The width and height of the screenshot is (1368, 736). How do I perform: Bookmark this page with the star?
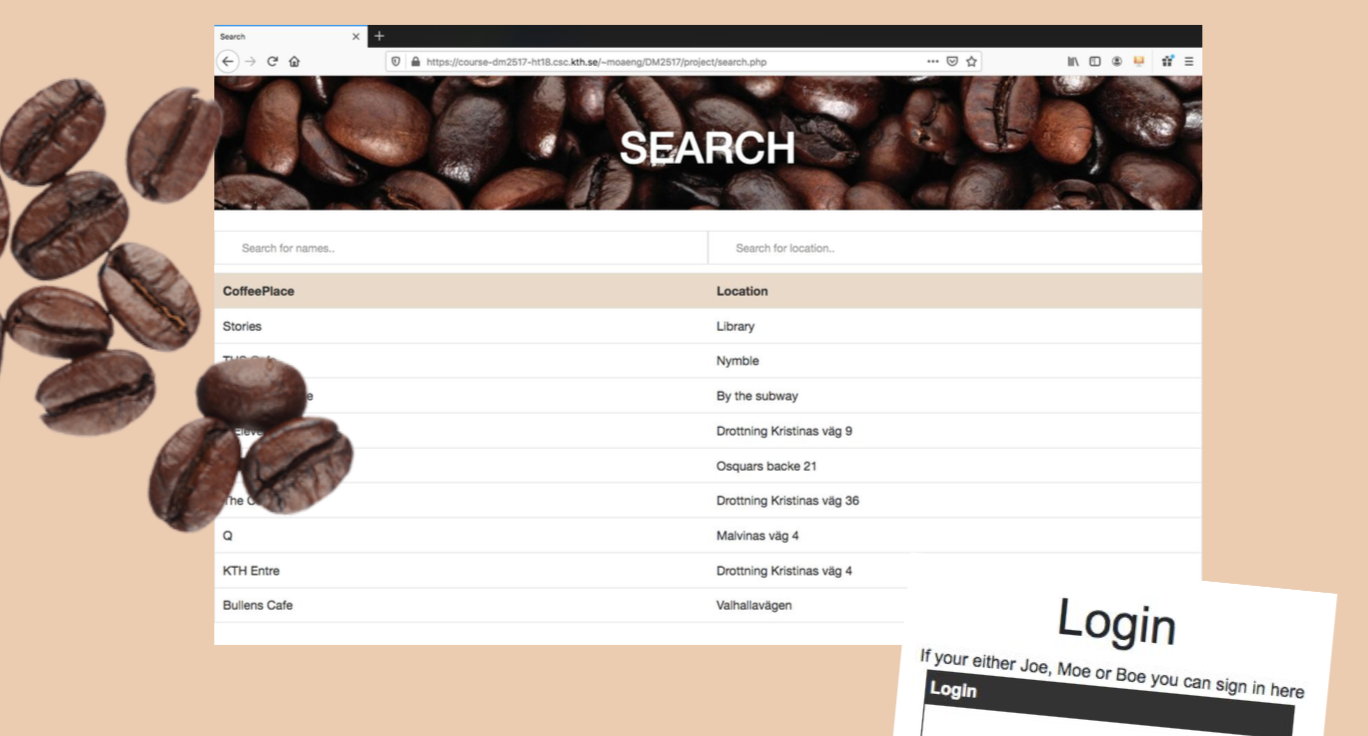pyautogui.click(x=971, y=61)
